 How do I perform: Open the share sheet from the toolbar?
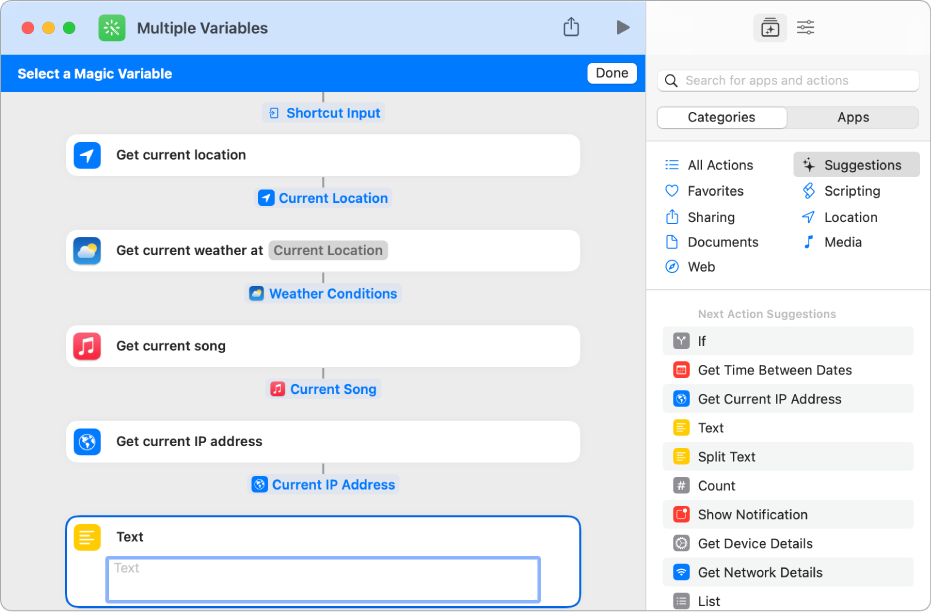(571, 27)
